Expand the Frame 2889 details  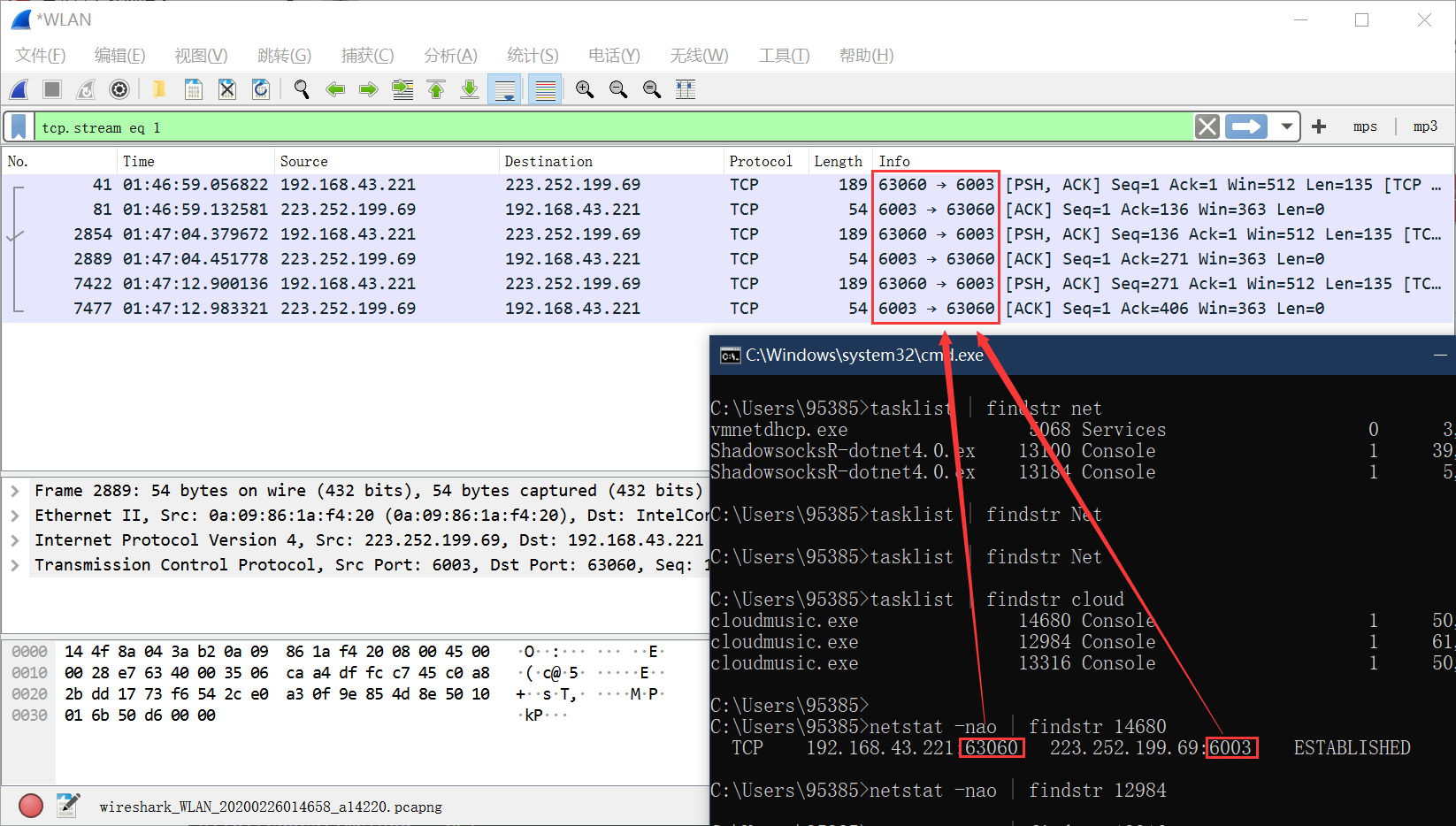15,491
